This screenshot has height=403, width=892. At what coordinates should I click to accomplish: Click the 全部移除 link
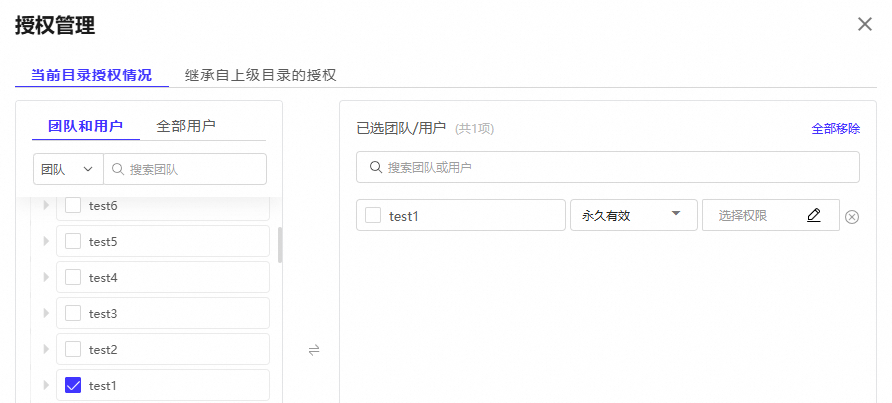point(836,129)
